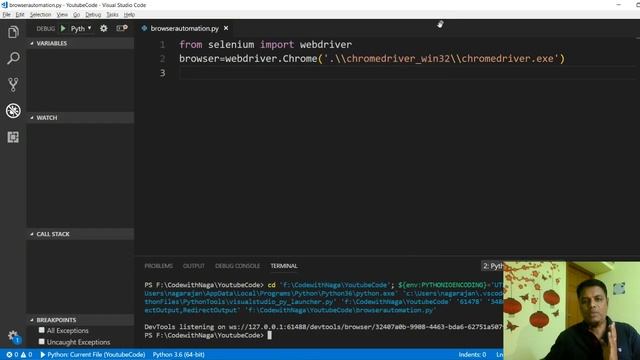Switch to the DEBUG CONSOLE tab
Screen dimensions: 640x360
(238, 266)
